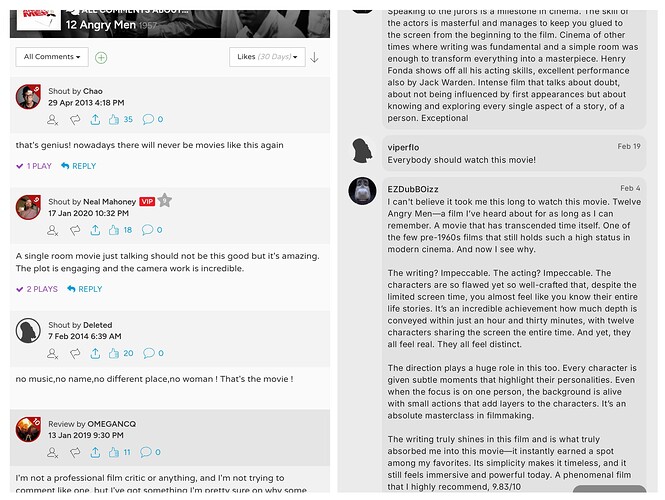Like the Deleted user's shout
This screenshot has width=665, height=500.
[114, 353]
